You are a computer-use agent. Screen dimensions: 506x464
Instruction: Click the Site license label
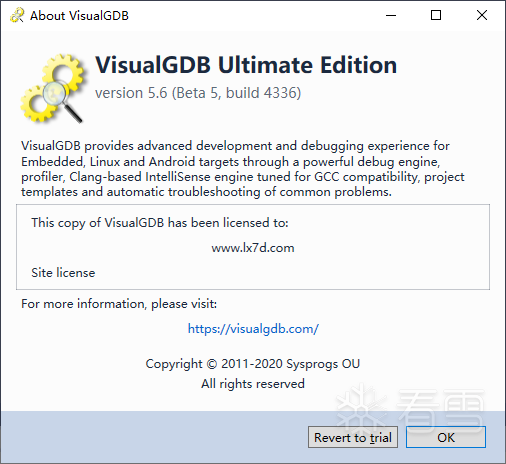[x=63, y=273]
